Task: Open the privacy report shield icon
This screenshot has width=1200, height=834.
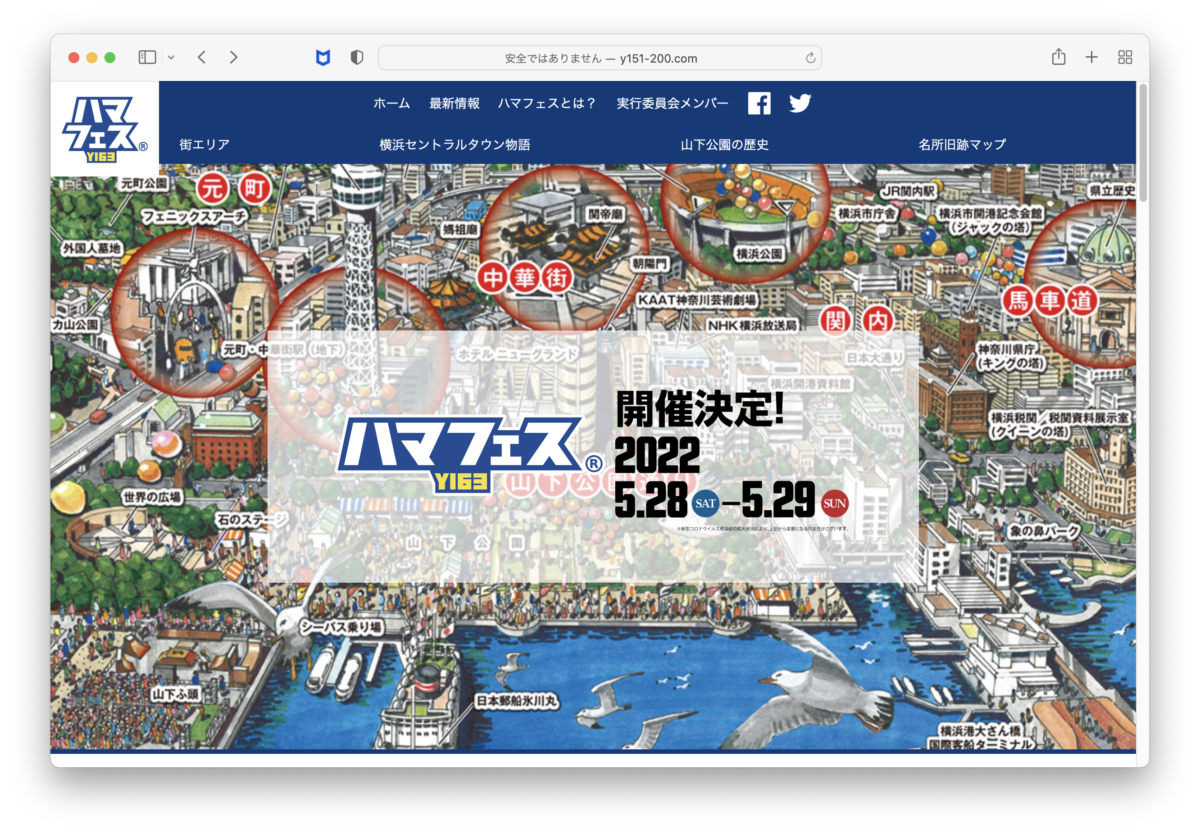Action: pyautogui.click(x=356, y=58)
